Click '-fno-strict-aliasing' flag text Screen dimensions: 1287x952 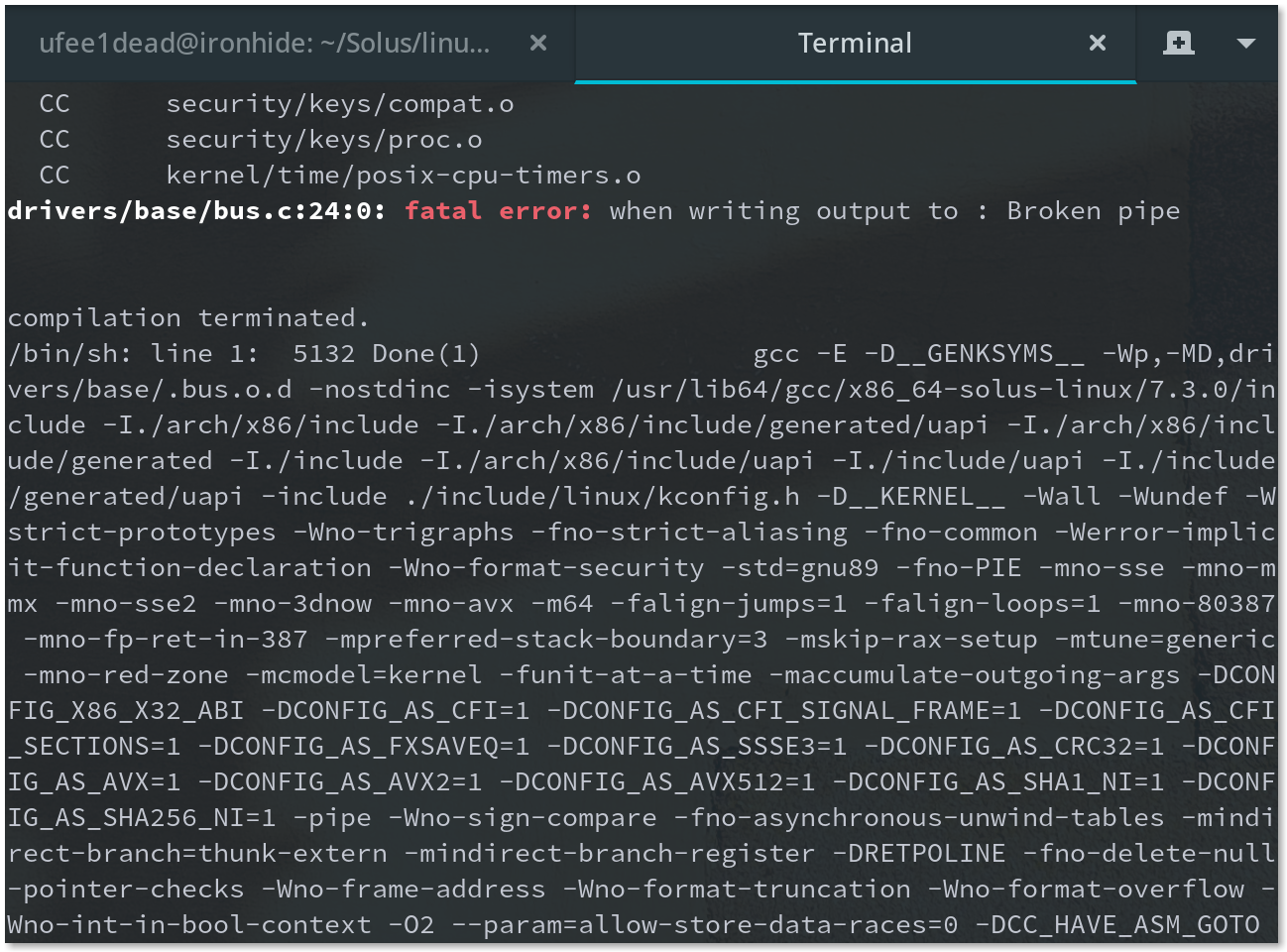click(689, 533)
